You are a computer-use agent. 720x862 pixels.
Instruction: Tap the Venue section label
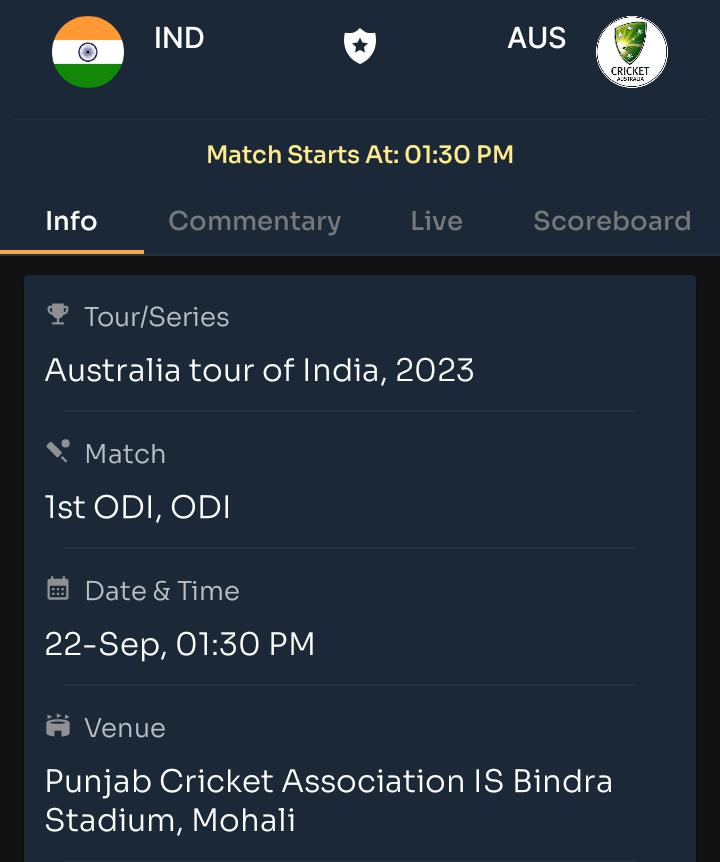pos(125,728)
